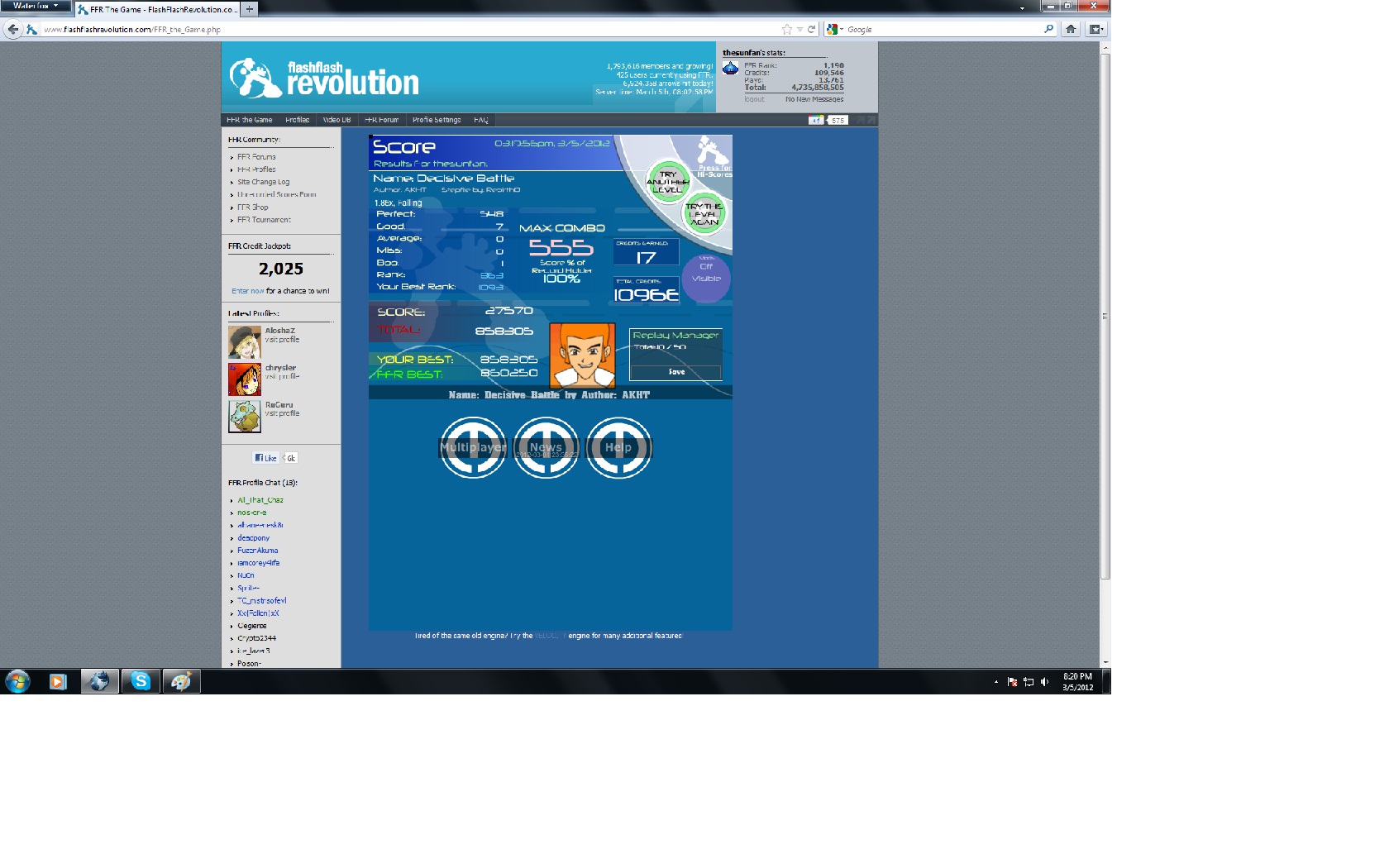Image resolution: width=1389 pixels, height=868 pixels.
Task: Open the News circle button
Action: point(546,447)
